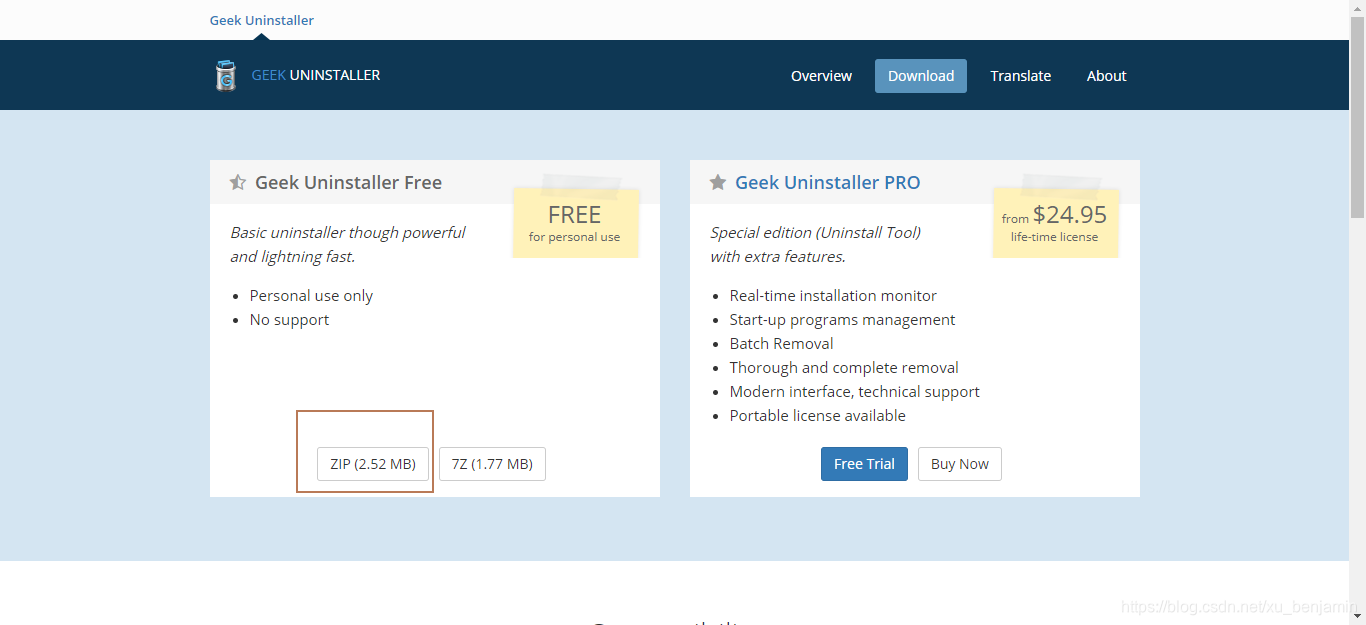The width and height of the screenshot is (1366, 625).
Task: Click the FREE for personal use note
Action: pyautogui.click(x=575, y=223)
